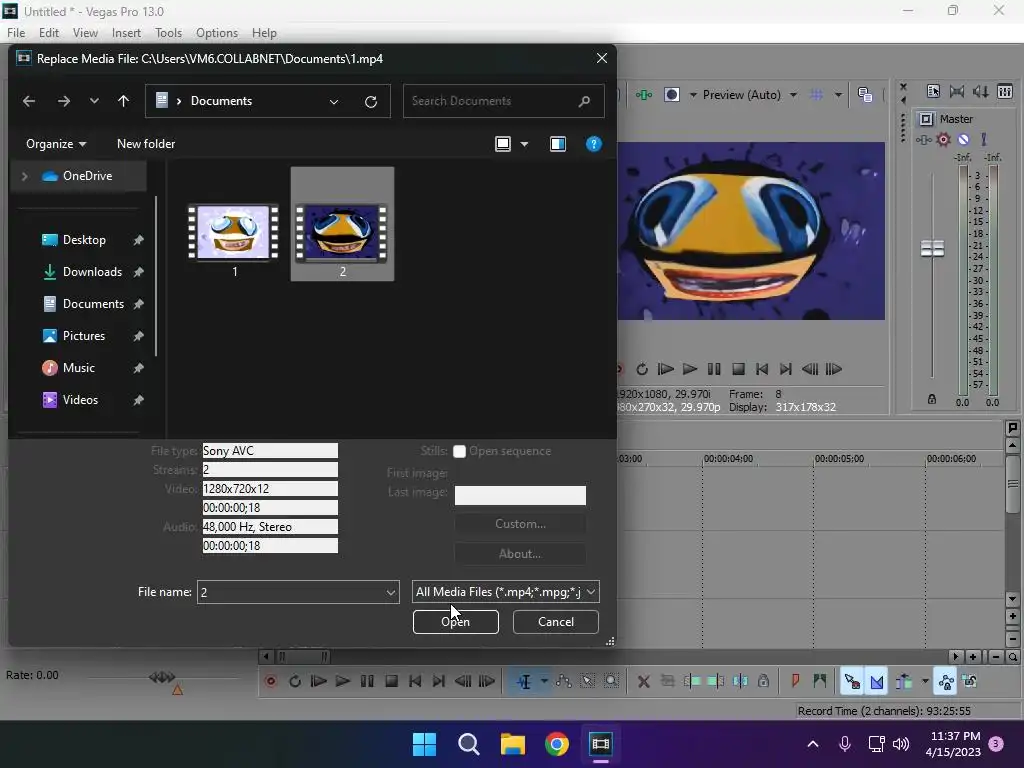Viewport: 1024px width, 768px height.
Task: Click the Insert Region icon
Action: point(820,681)
